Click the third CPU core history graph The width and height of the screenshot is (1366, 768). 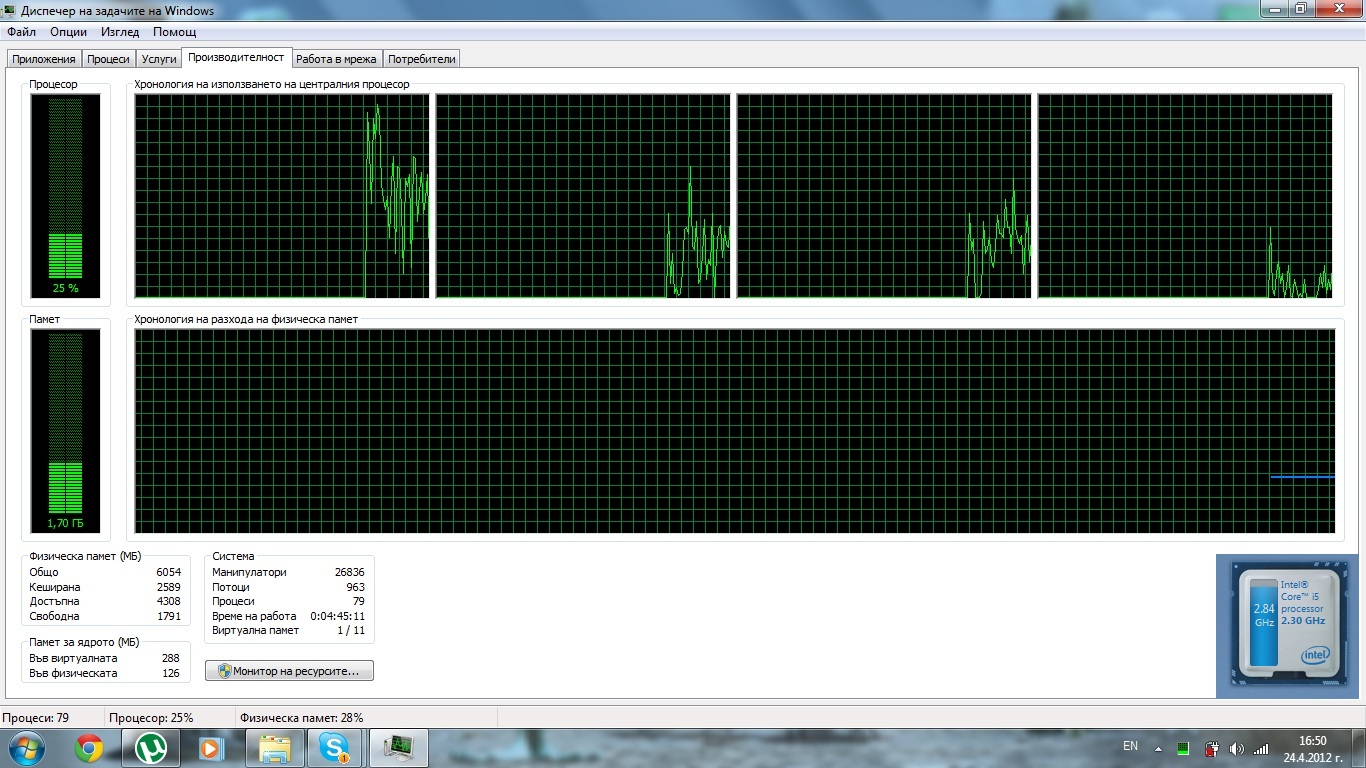884,196
